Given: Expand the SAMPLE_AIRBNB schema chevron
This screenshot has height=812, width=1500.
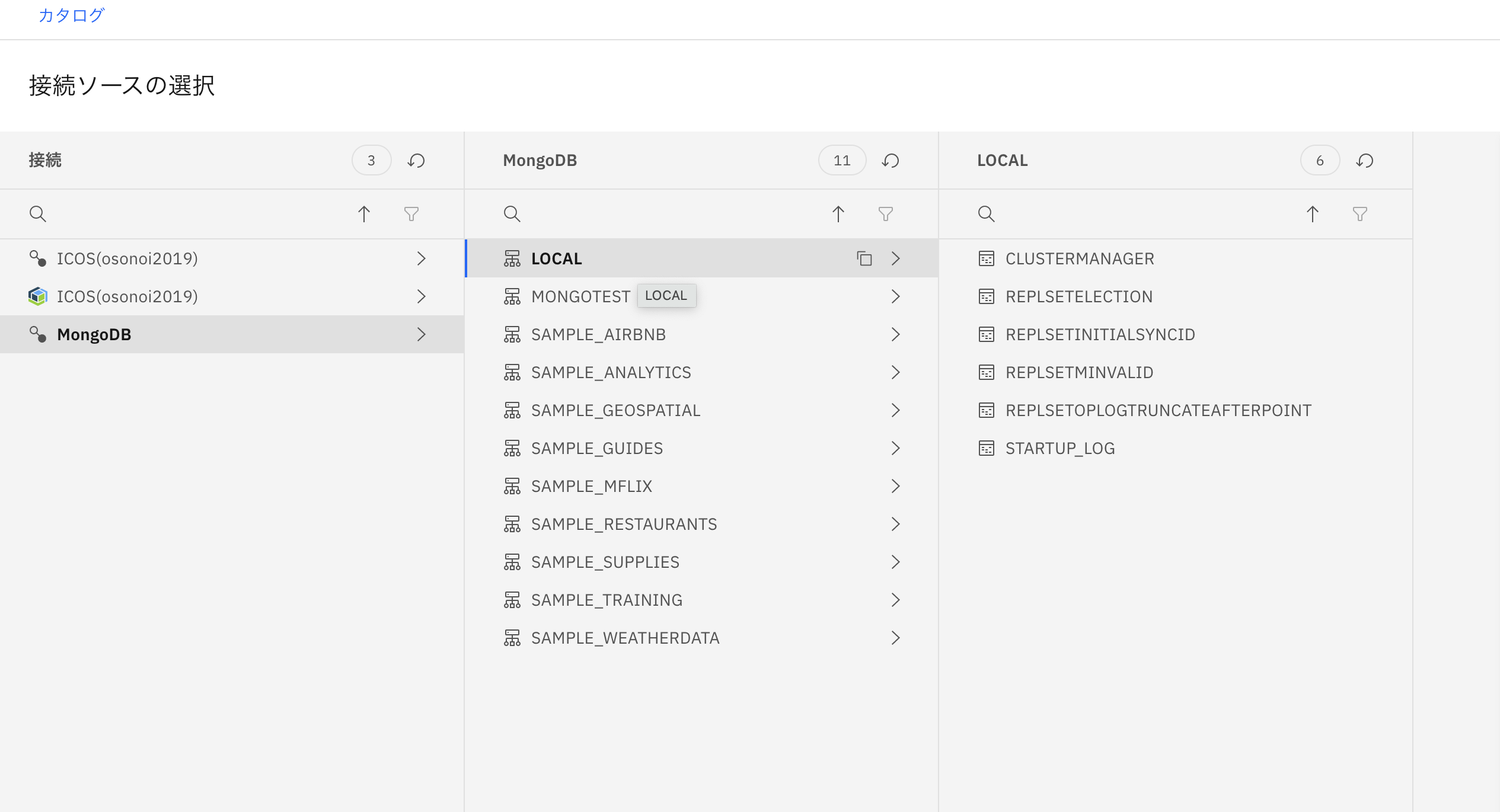Looking at the screenshot, I should click(895, 334).
